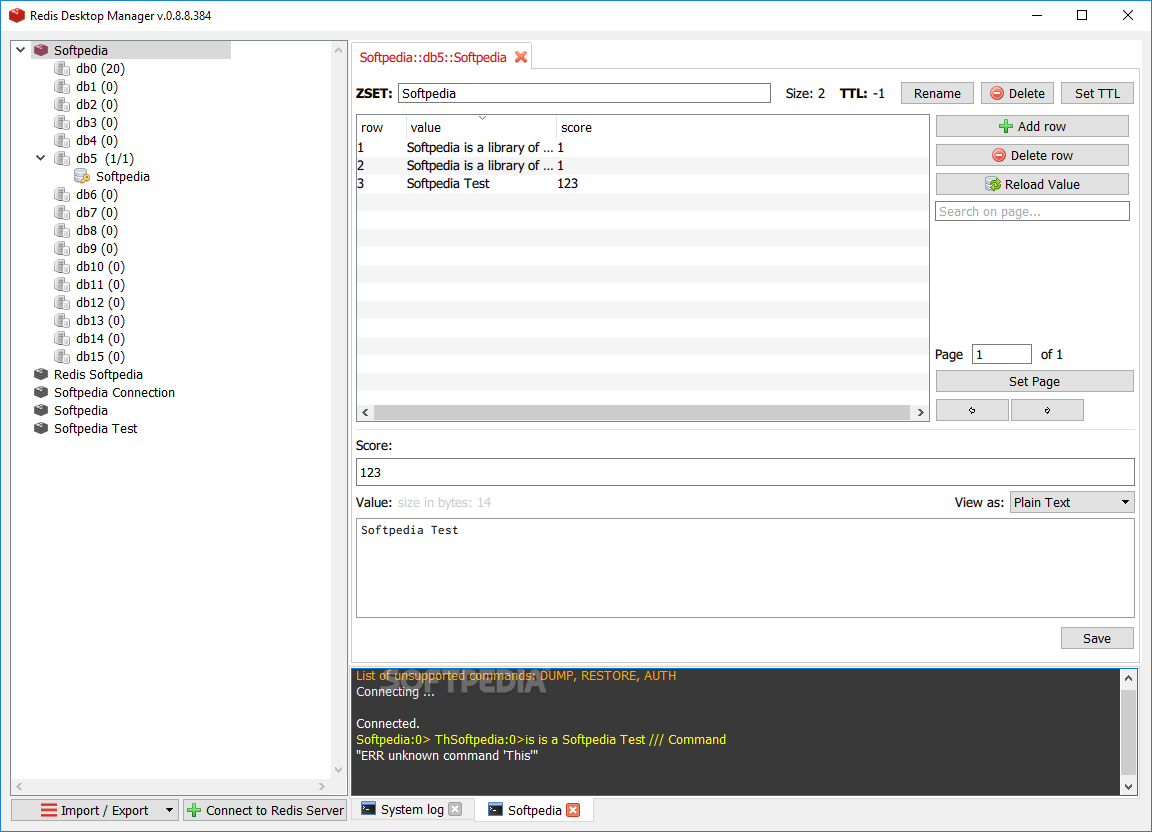
Task: Select table row 3 Softpedia Test
Action: (x=643, y=184)
